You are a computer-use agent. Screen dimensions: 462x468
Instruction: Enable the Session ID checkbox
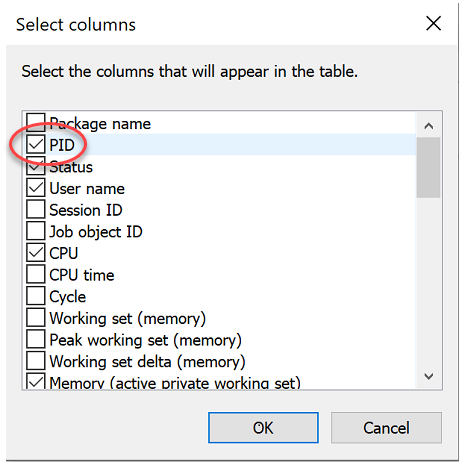point(36,209)
